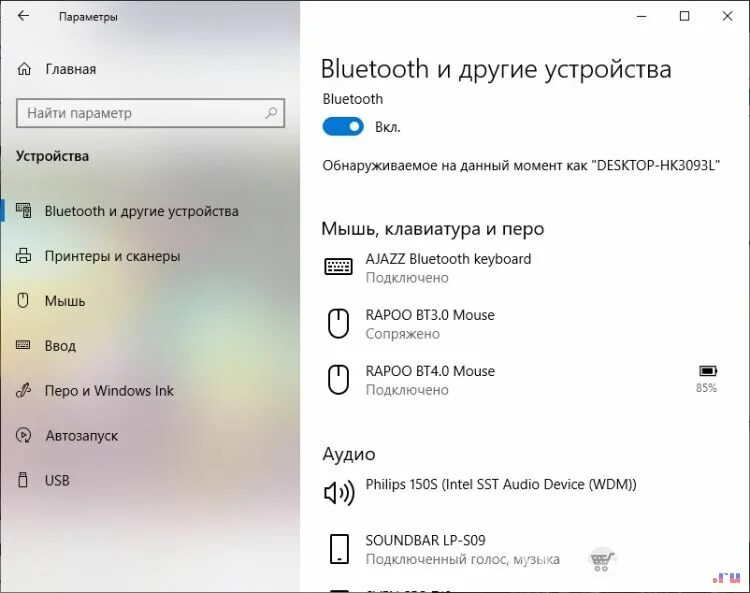Click the search magnifier icon
The image size is (750, 593).
(x=271, y=113)
